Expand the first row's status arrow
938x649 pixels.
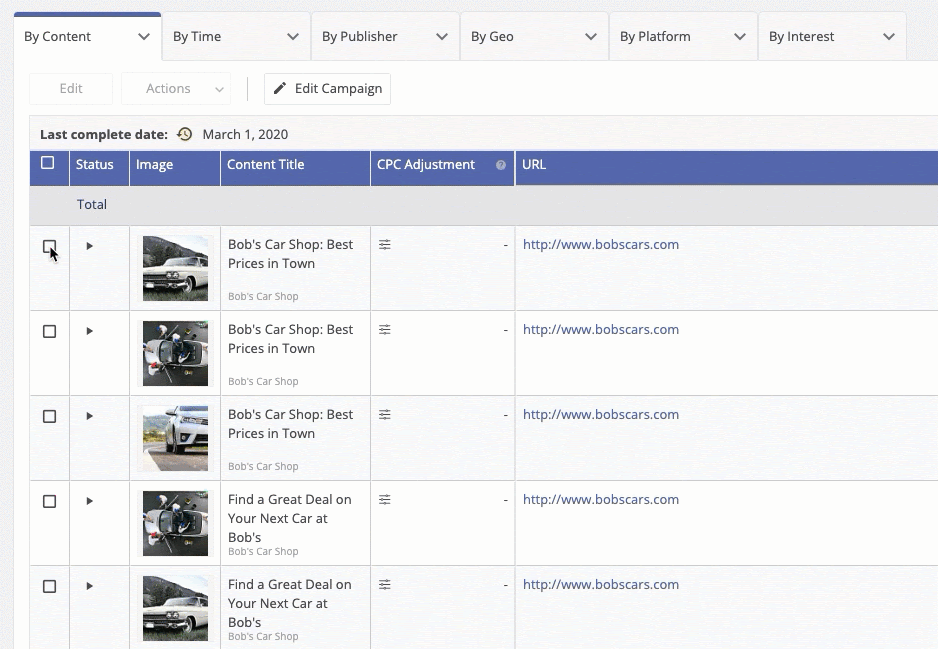tap(89, 245)
